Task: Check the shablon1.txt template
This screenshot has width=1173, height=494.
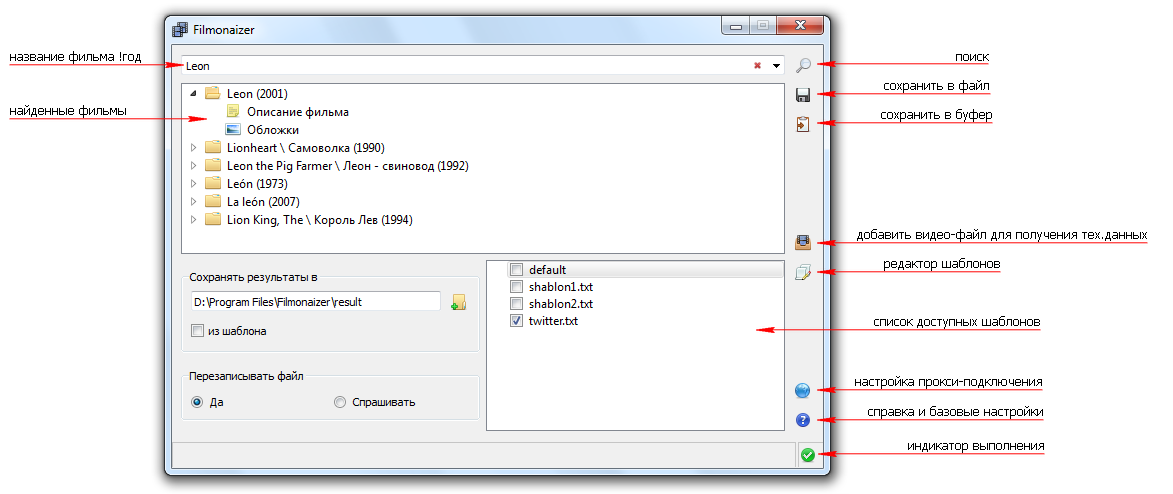Action: 516,287
